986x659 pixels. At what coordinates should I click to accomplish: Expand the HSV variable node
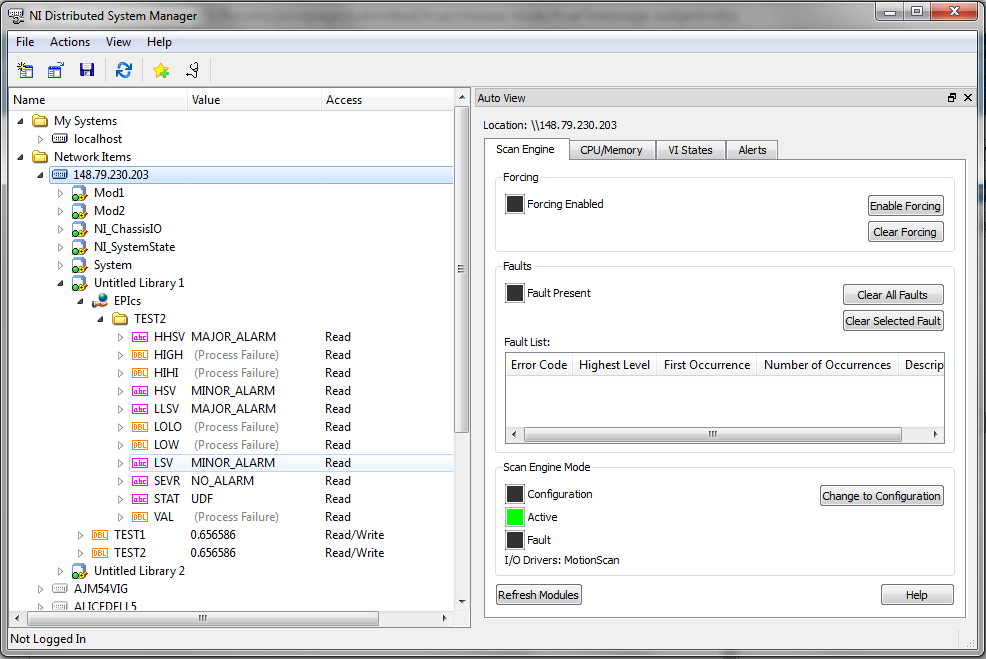pos(120,391)
